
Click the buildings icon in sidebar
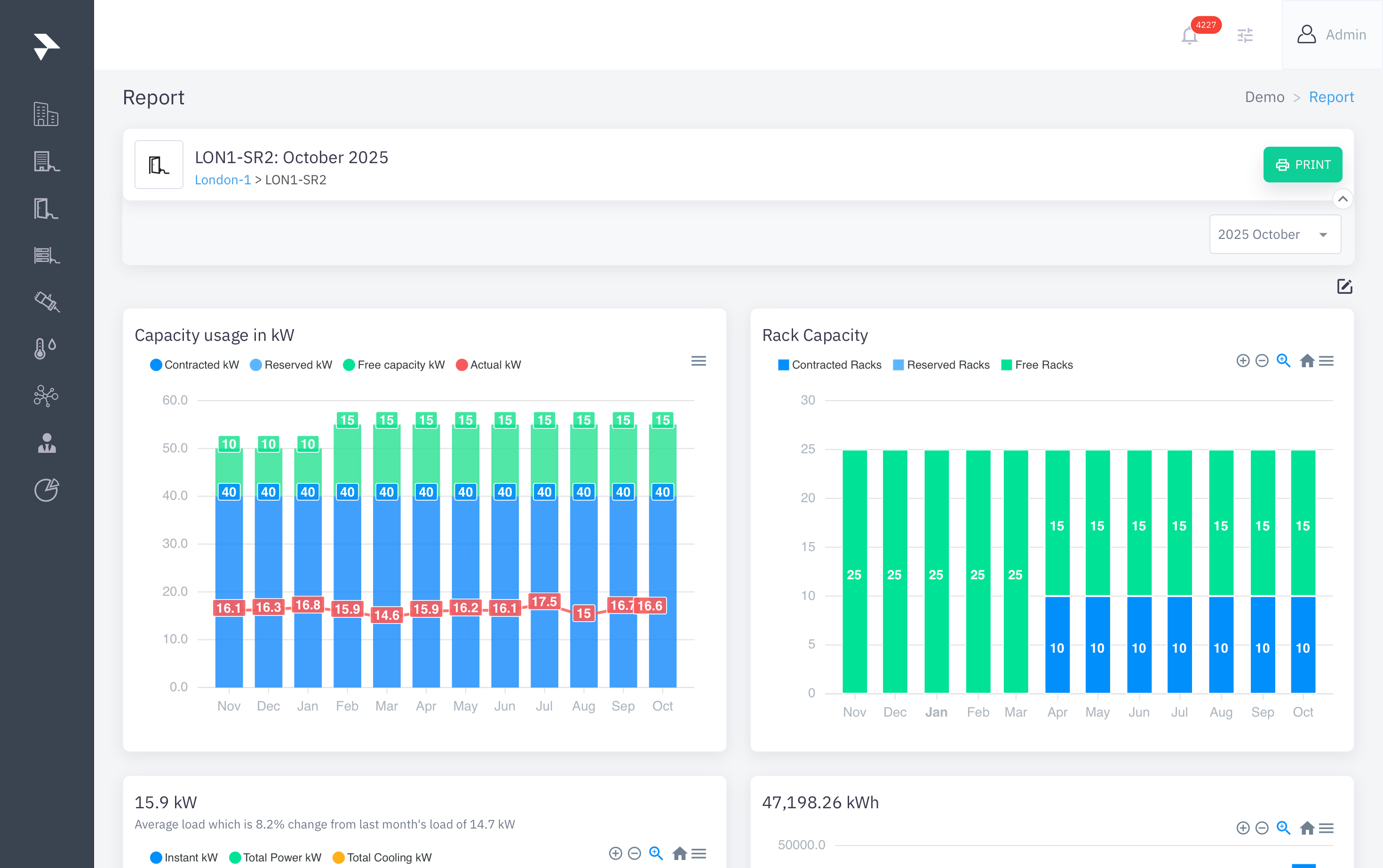(46, 114)
